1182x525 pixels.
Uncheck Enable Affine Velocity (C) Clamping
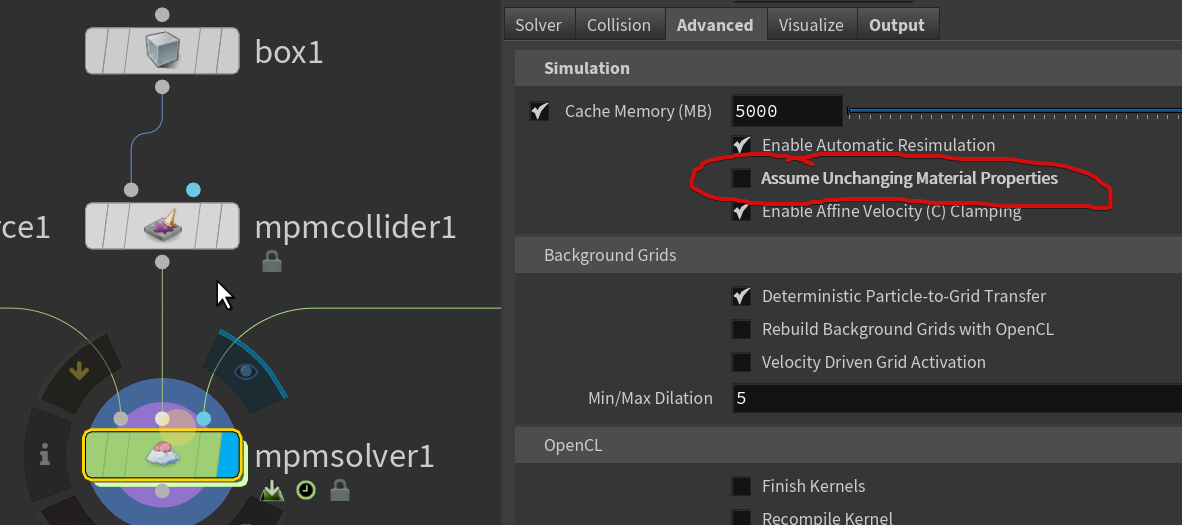point(742,211)
